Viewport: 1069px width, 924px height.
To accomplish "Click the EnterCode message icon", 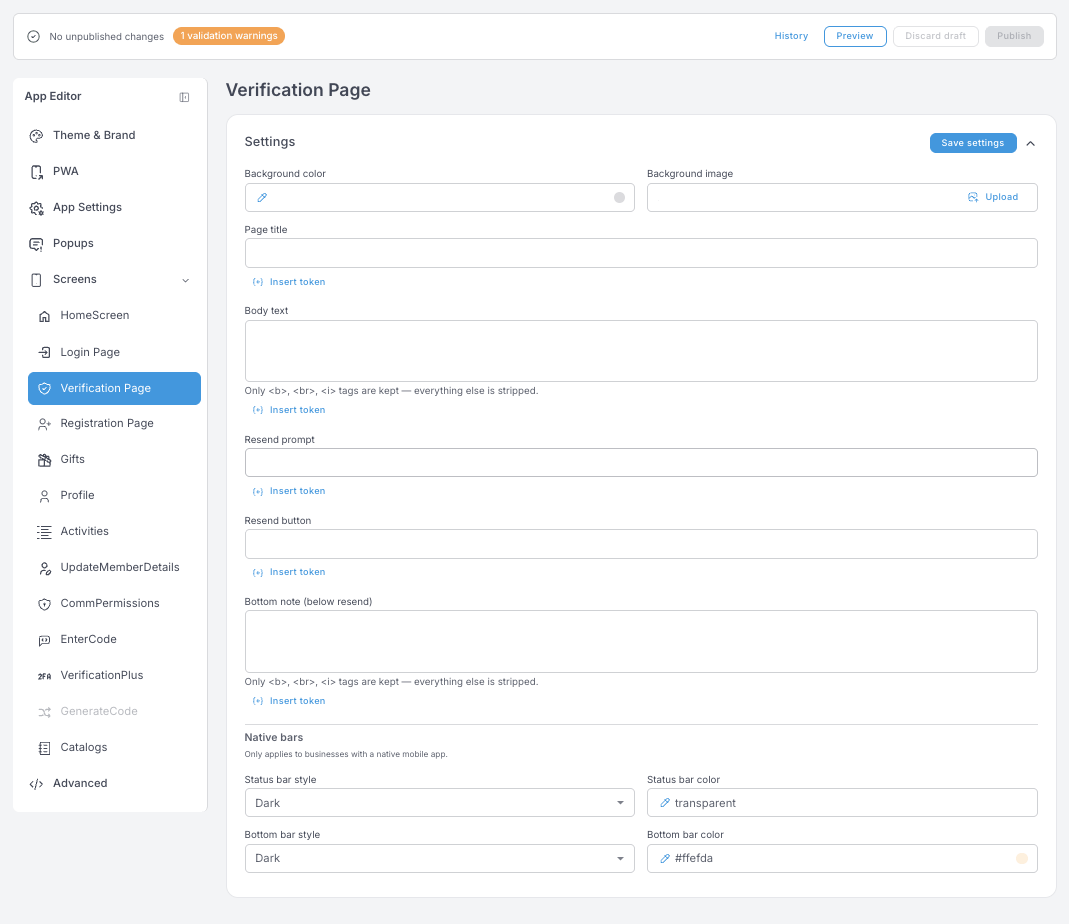I will pyautogui.click(x=44, y=640).
